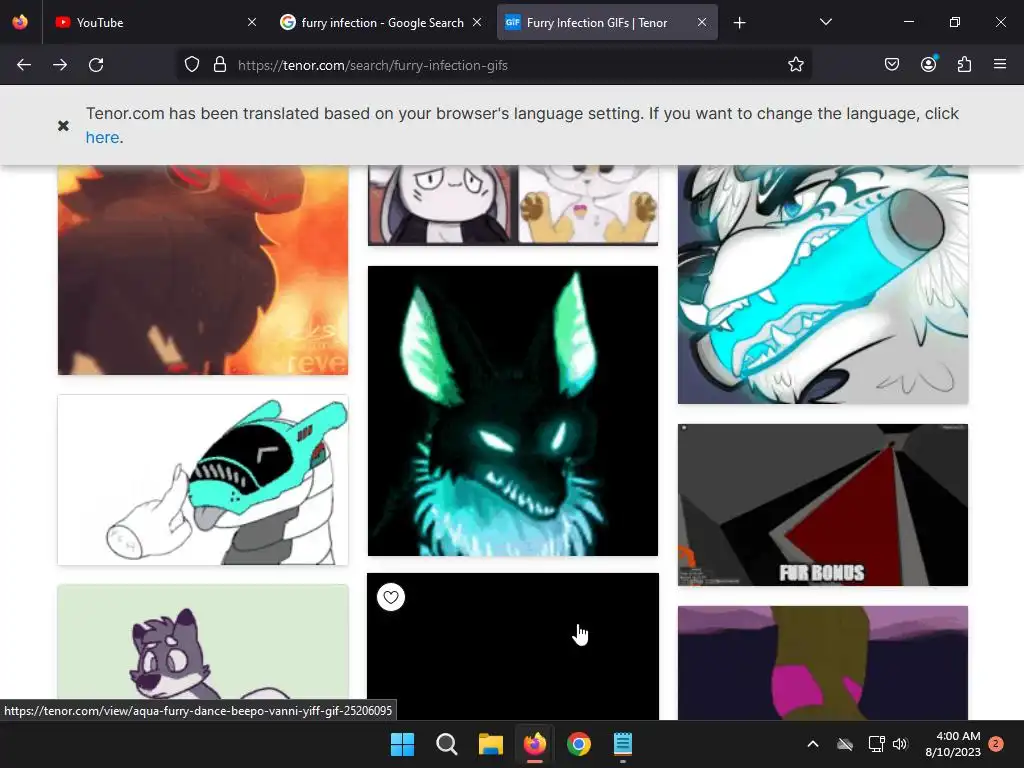The height and width of the screenshot is (768, 1024).
Task: Open the tracking protection shield icon
Action: click(191, 65)
